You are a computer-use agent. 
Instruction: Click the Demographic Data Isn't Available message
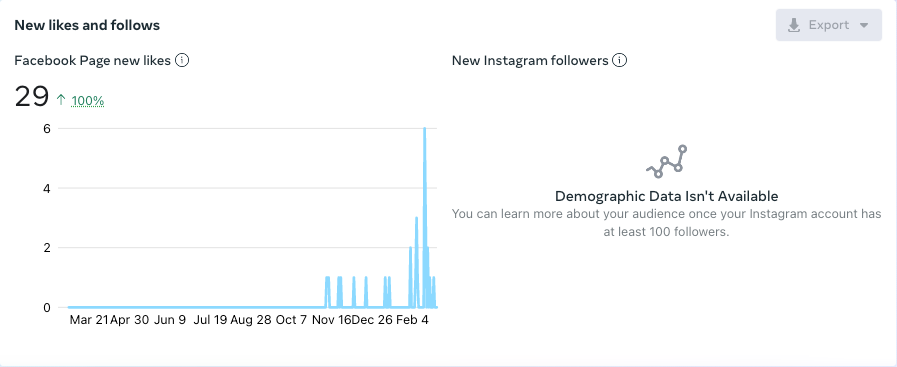click(x=666, y=196)
